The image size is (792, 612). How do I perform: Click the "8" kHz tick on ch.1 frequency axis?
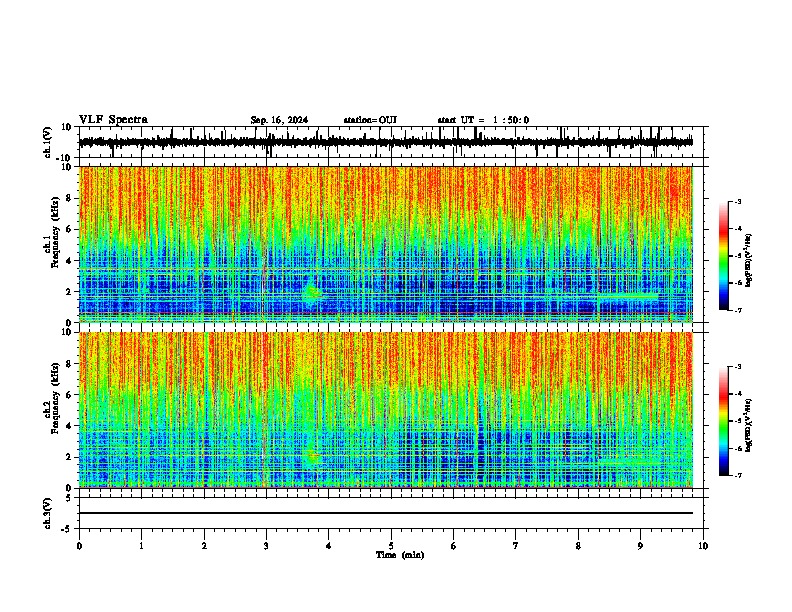click(x=69, y=198)
